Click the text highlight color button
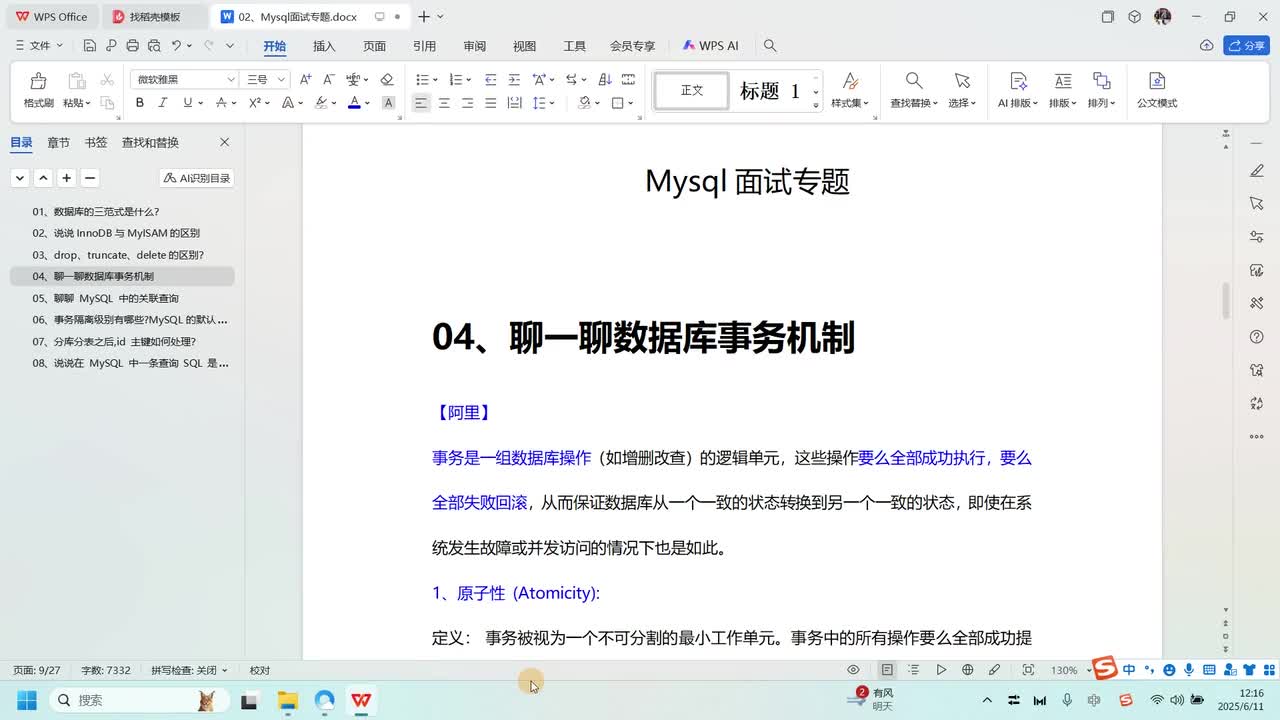This screenshot has width=1280, height=720. (321, 103)
